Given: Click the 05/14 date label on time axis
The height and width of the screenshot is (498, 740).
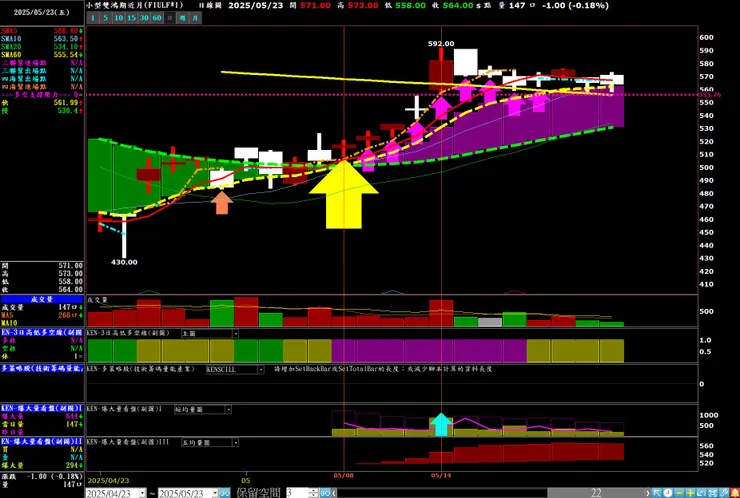Looking at the screenshot, I should click(441, 475).
